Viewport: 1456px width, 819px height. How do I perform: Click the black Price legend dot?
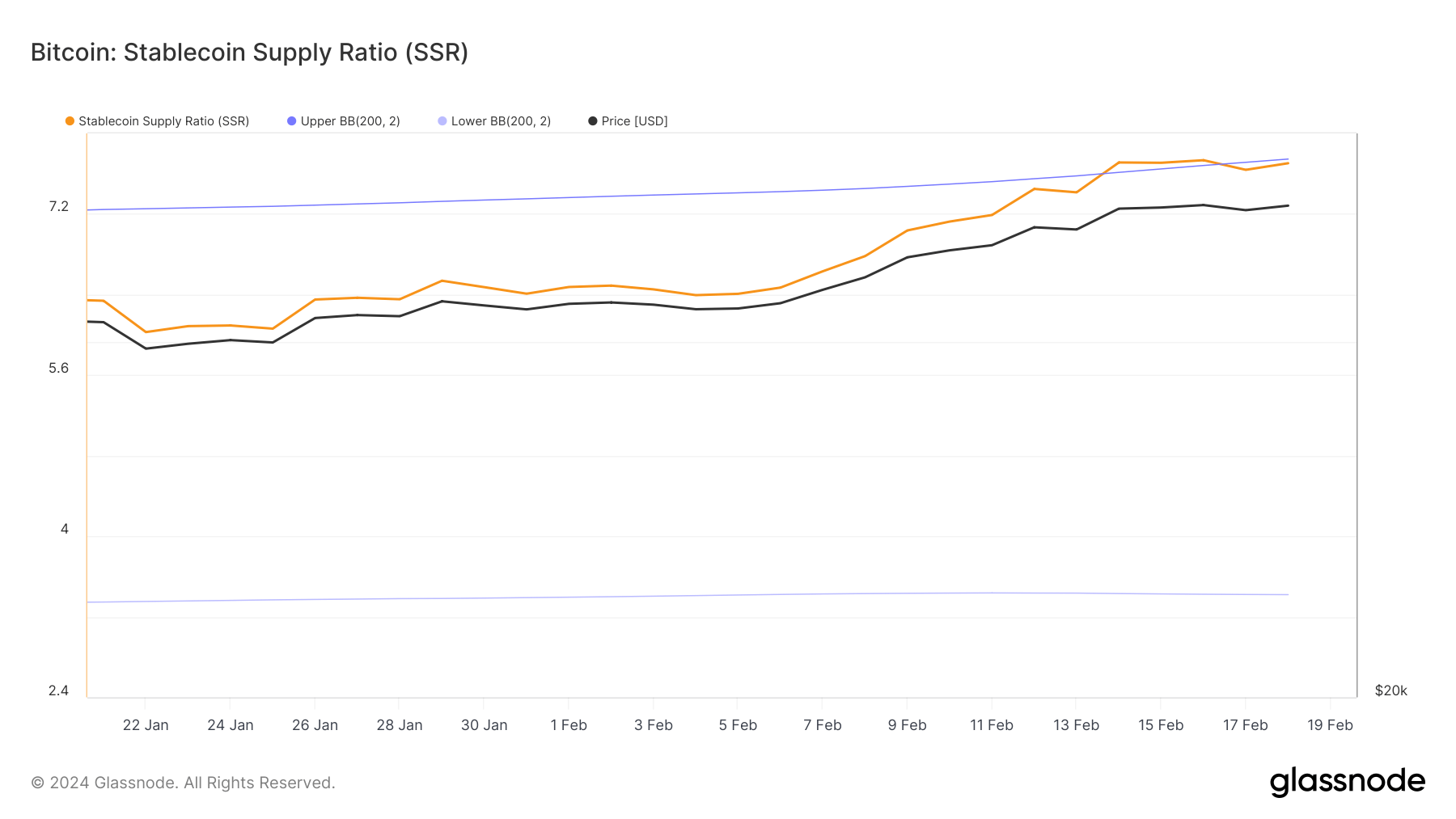593,121
